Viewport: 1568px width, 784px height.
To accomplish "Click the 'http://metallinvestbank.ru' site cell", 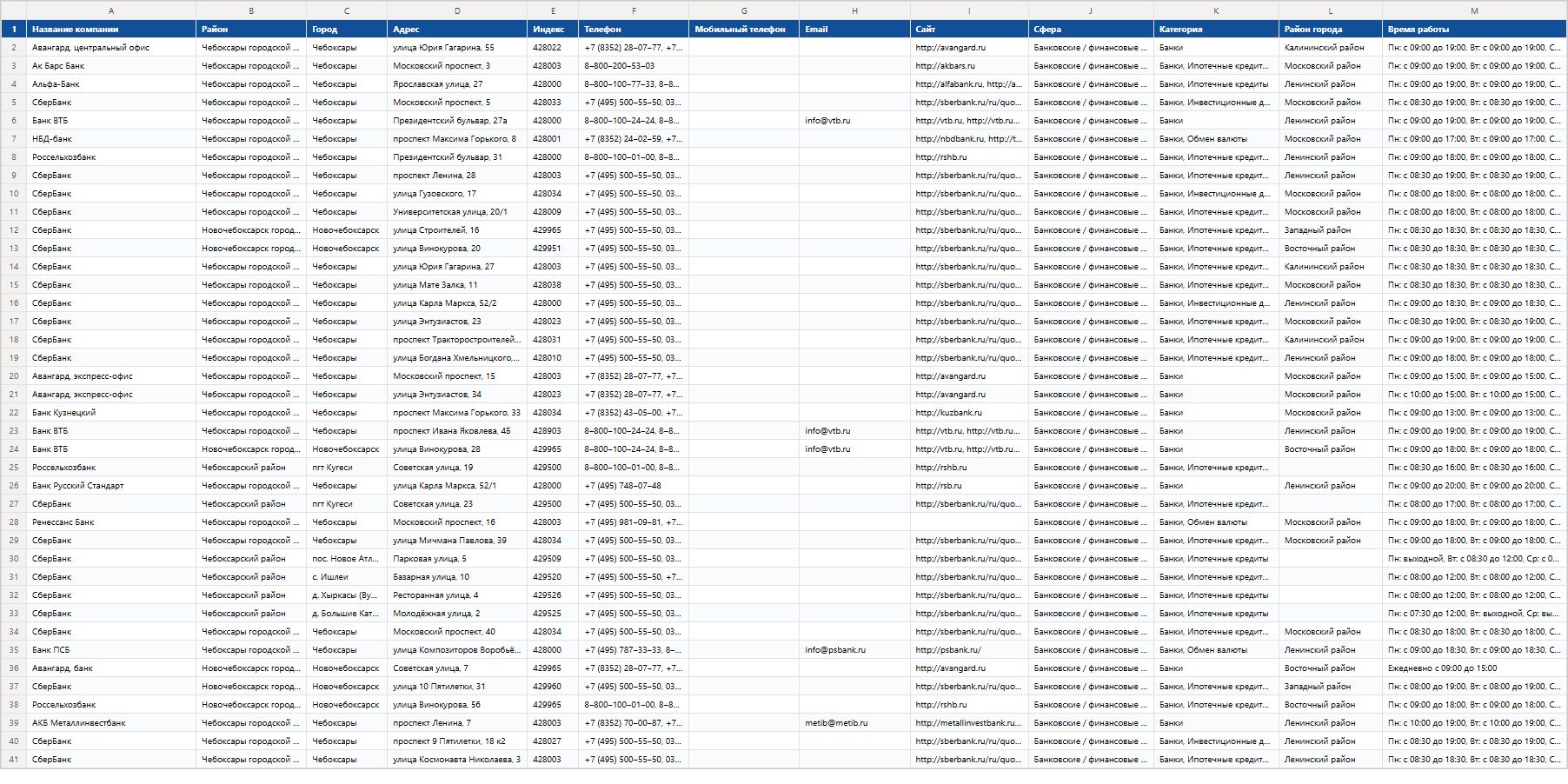I will (x=969, y=723).
